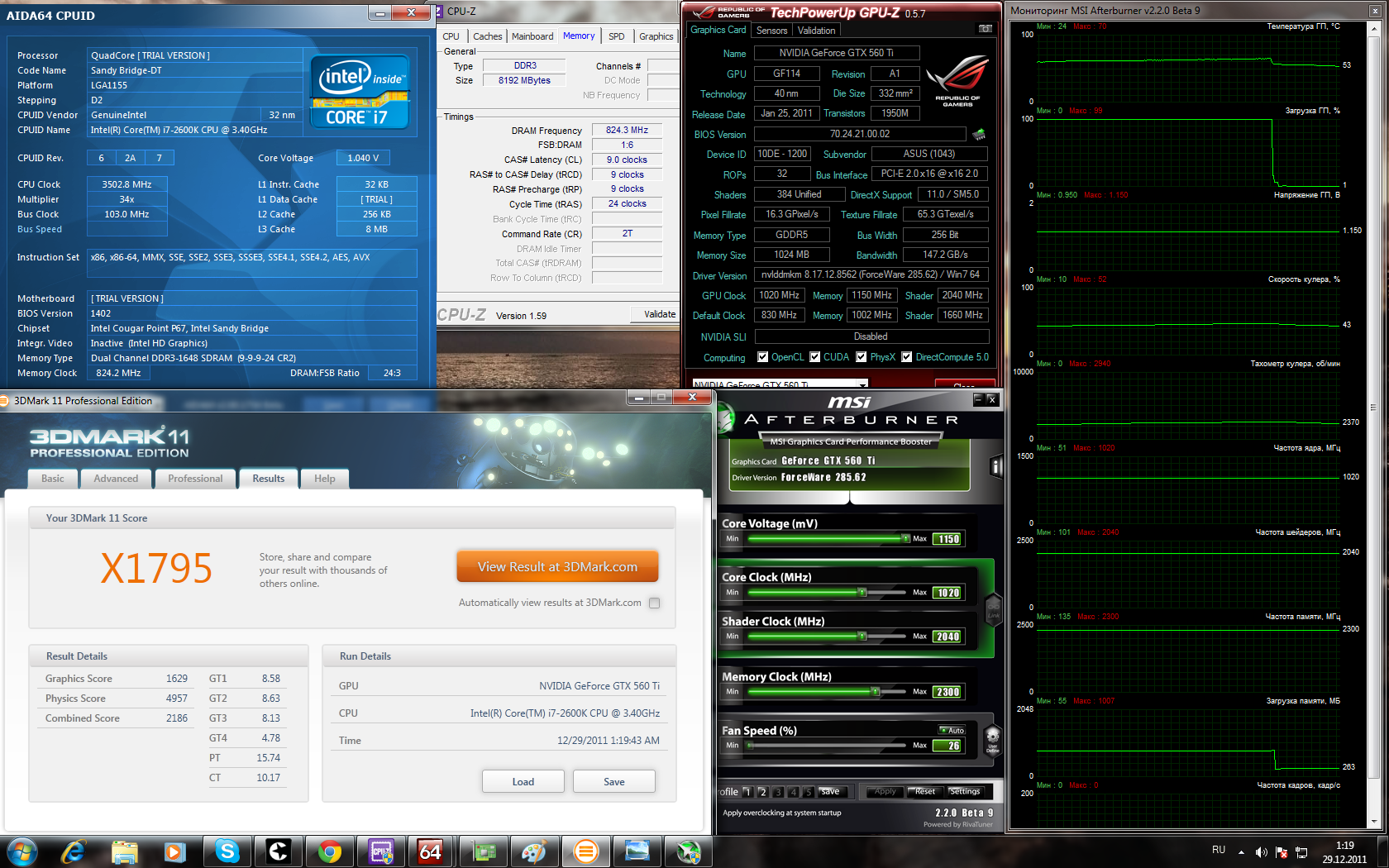Open Skype from the taskbar
The width and height of the screenshot is (1389, 868).
coord(227,851)
